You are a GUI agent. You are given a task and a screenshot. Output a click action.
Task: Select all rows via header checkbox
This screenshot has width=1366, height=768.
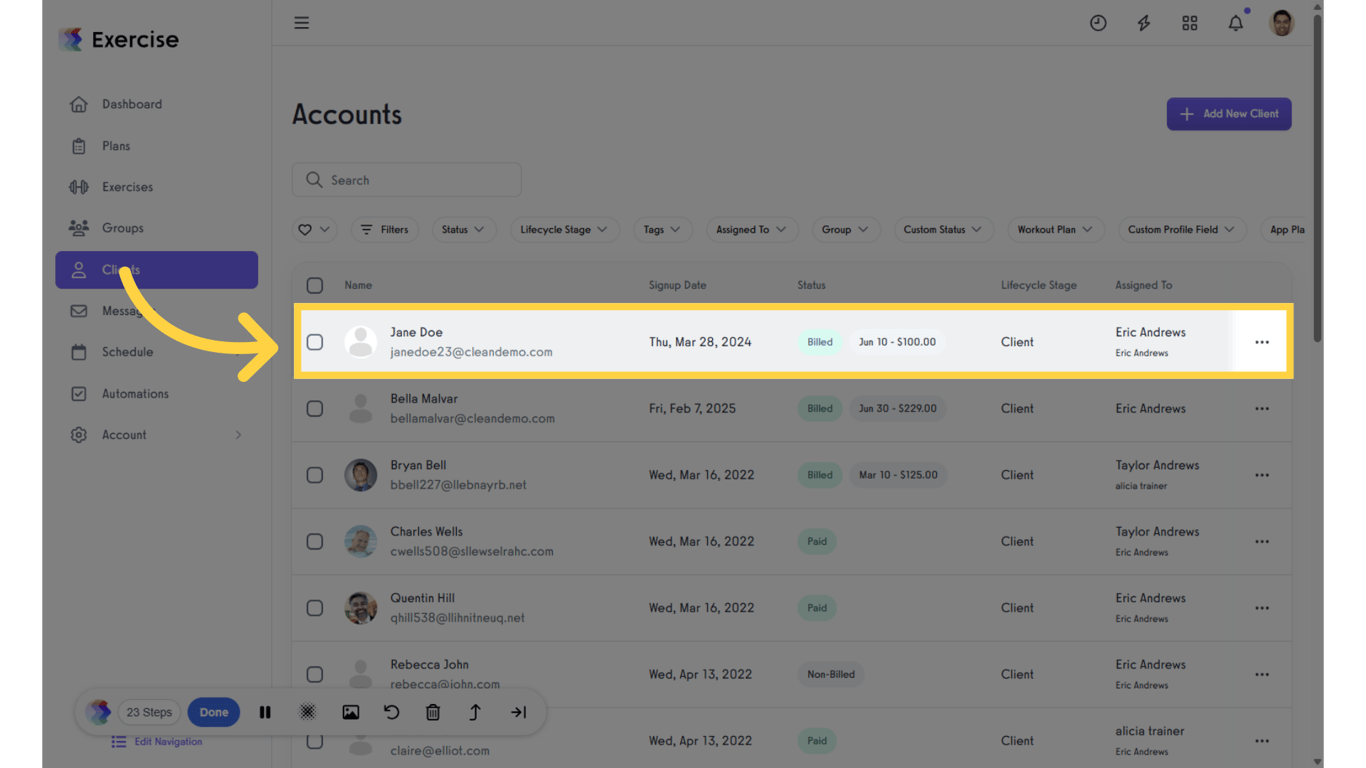(x=314, y=285)
